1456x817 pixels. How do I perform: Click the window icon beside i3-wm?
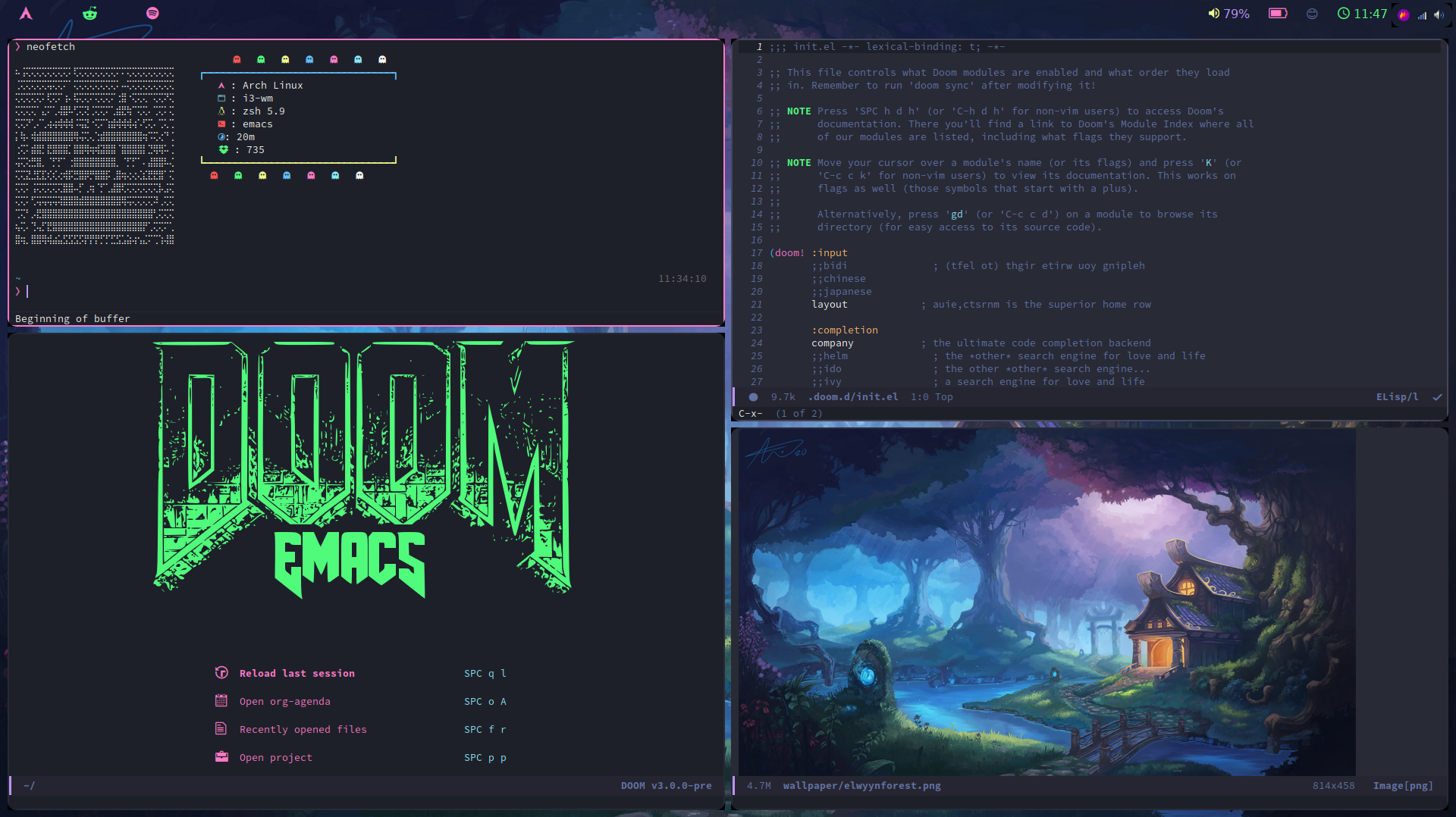pos(221,99)
